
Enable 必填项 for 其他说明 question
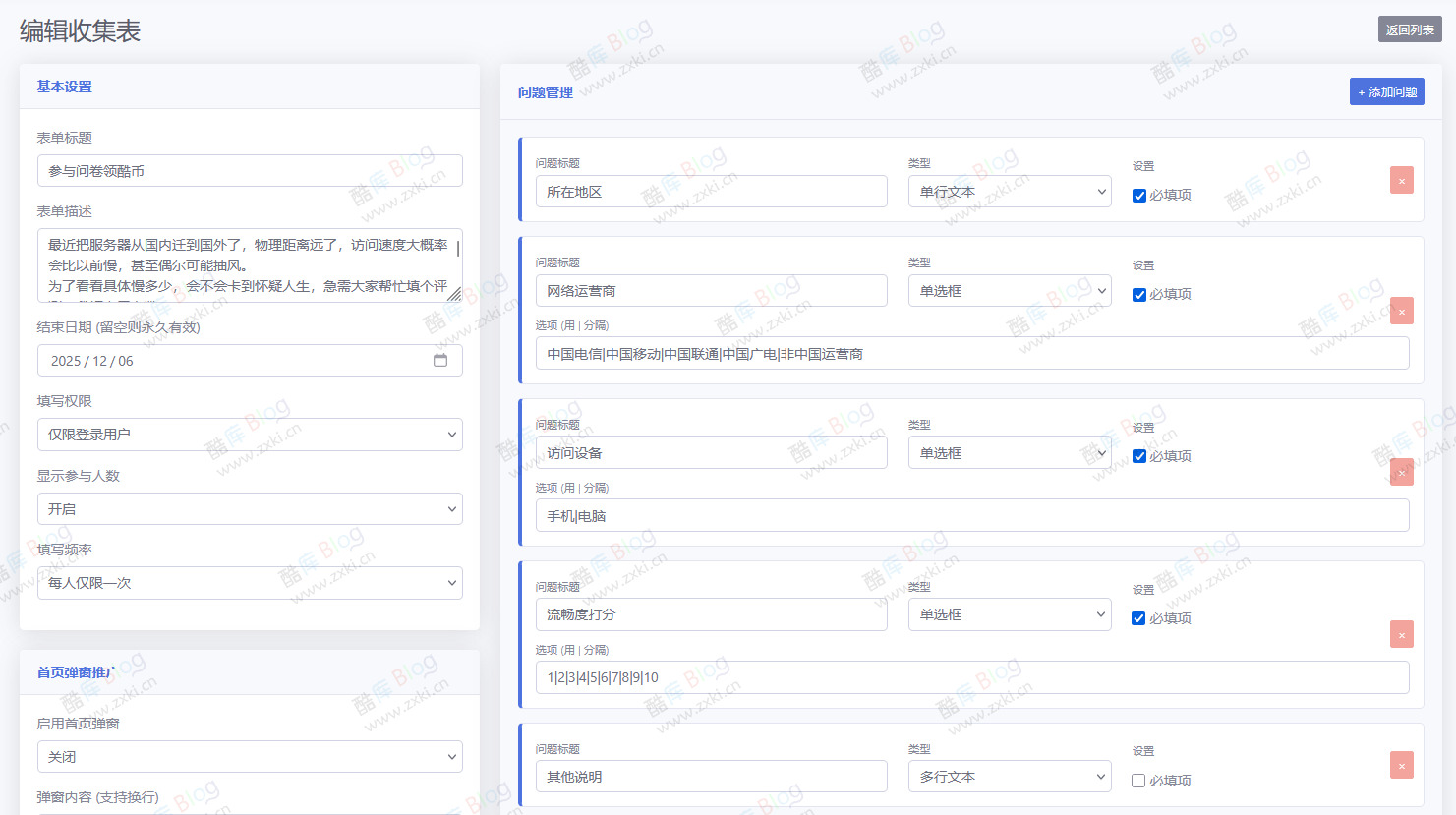(1138, 781)
